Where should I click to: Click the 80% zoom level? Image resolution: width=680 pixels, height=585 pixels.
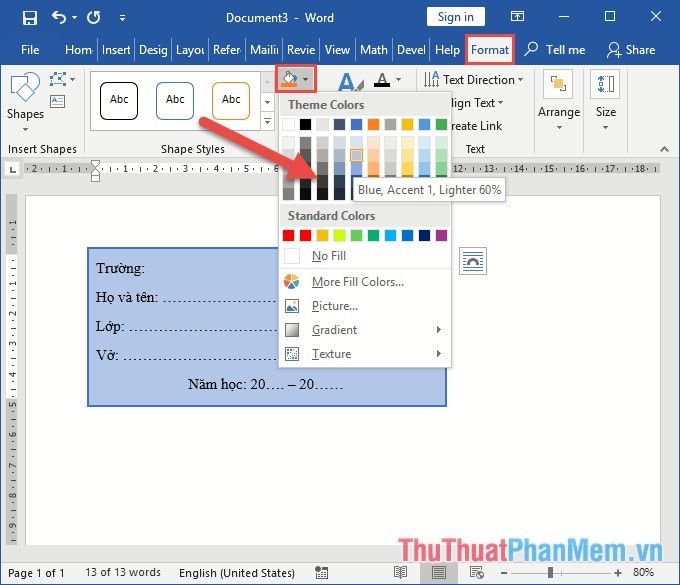point(643,572)
